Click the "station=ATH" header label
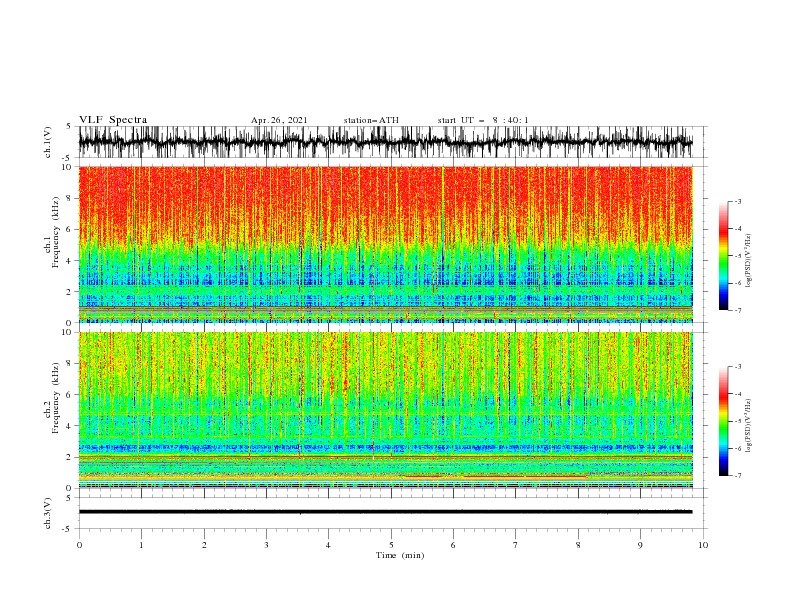The height and width of the screenshot is (612, 792). tap(371, 120)
